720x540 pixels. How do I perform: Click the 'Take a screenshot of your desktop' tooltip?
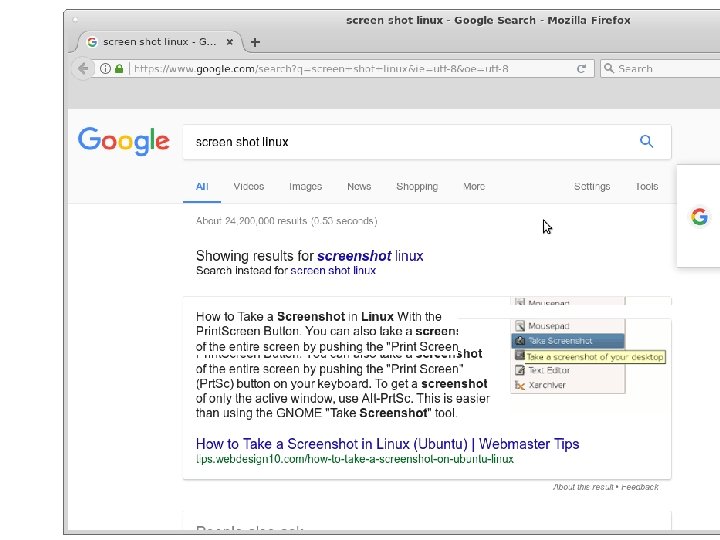[x=595, y=357]
